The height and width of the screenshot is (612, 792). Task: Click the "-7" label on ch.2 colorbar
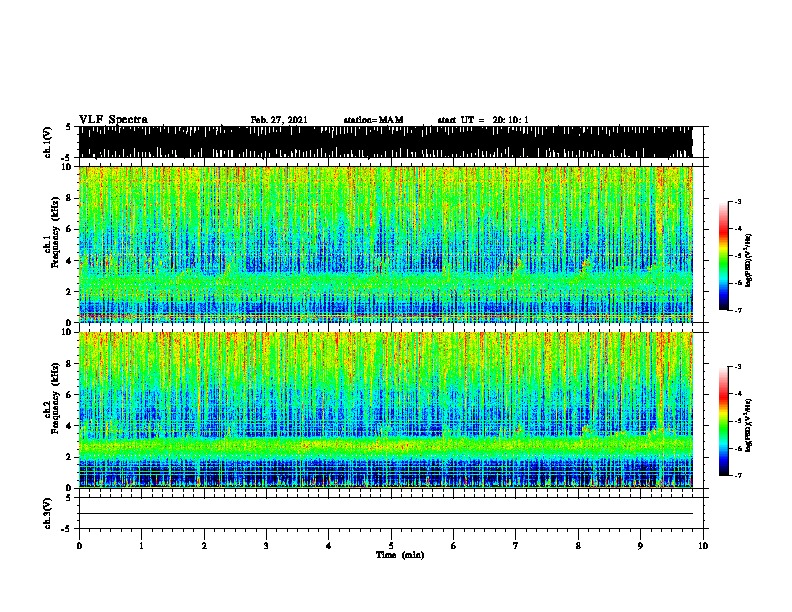pos(737,476)
